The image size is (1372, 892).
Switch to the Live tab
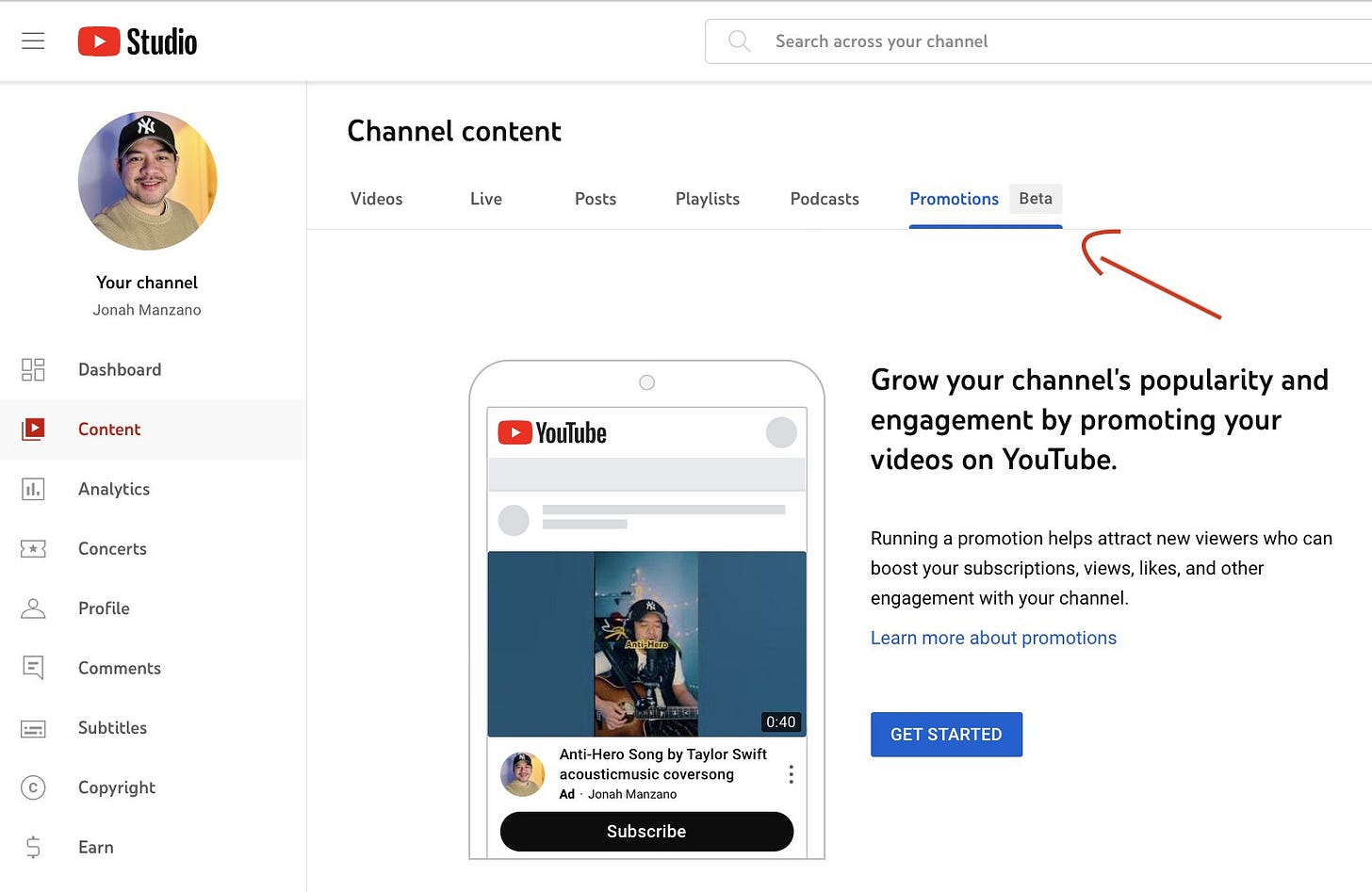[x=486, y=199]
